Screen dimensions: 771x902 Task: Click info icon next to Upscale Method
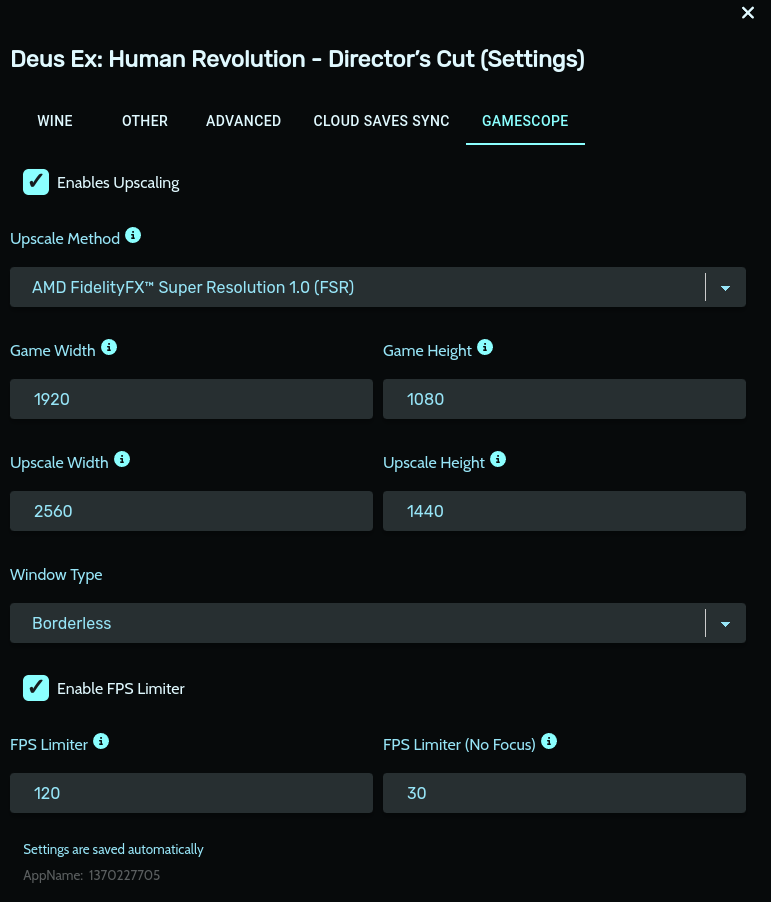pos(133,237)
